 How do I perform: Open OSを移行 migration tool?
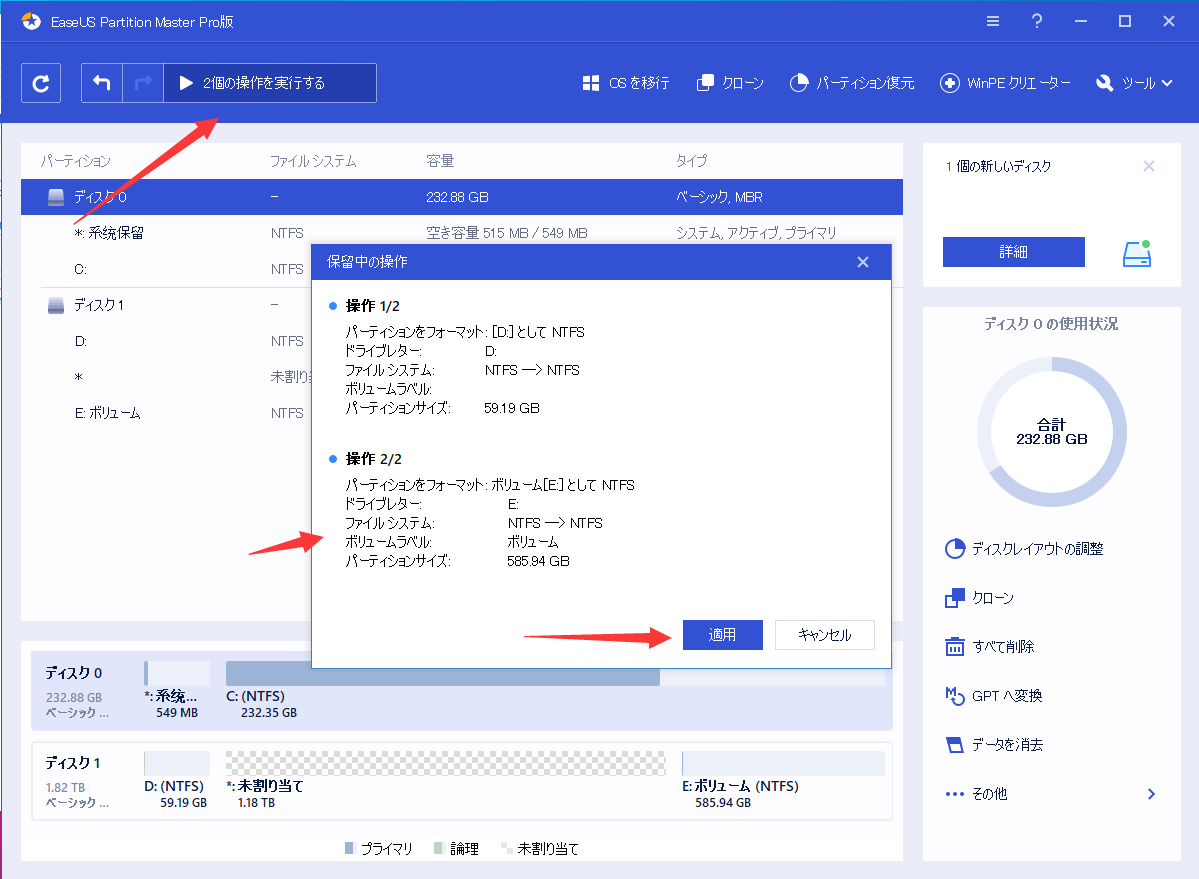click(x=625, y=83)
